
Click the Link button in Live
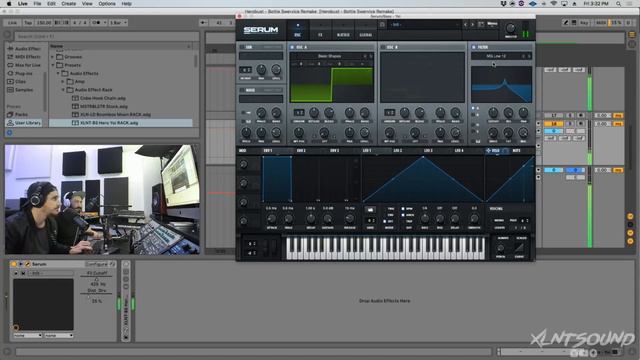[12, 23]
